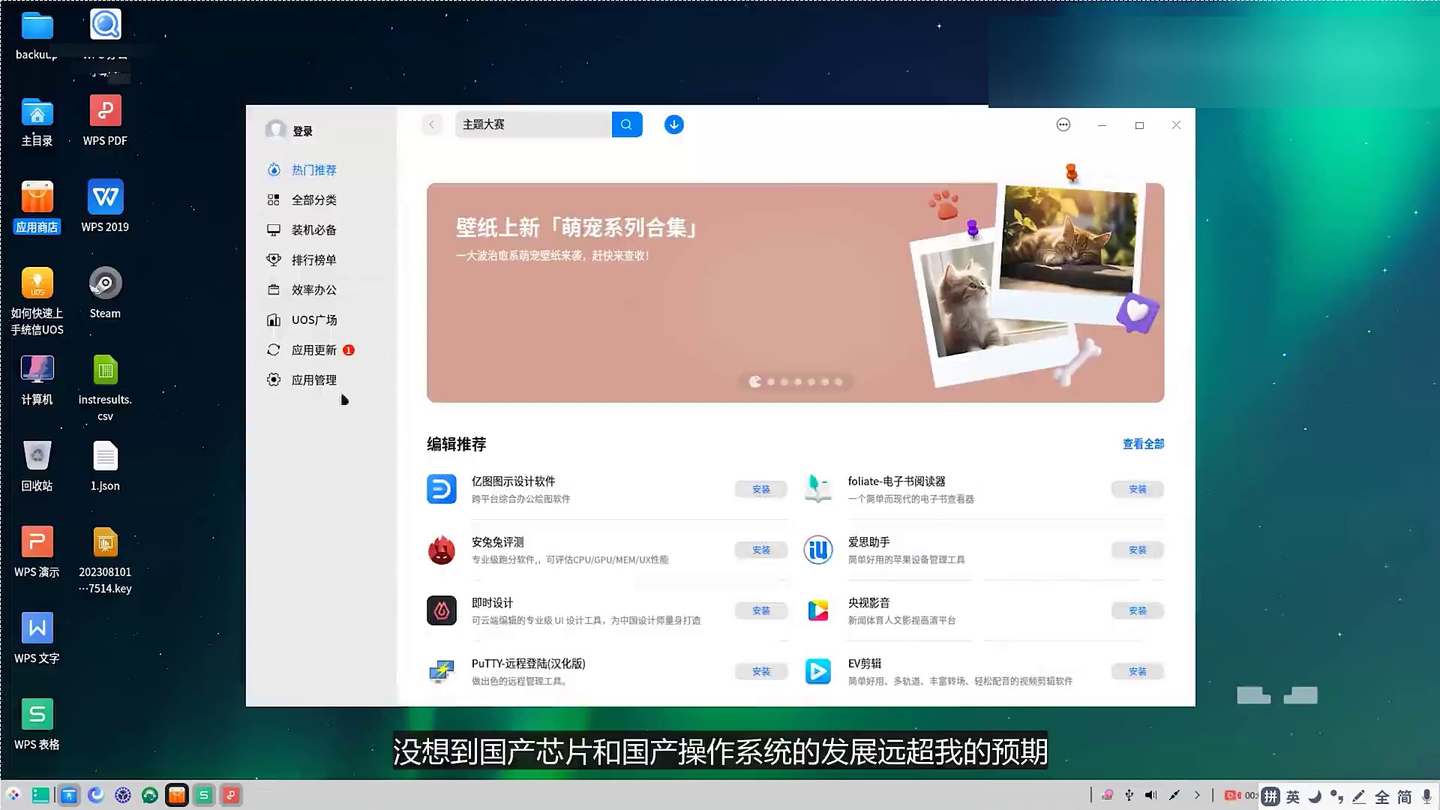Expand the hidden tray icons arrow
Image resolution: width=1440 pixels, height=810 pixels.
coord(1197,795)
